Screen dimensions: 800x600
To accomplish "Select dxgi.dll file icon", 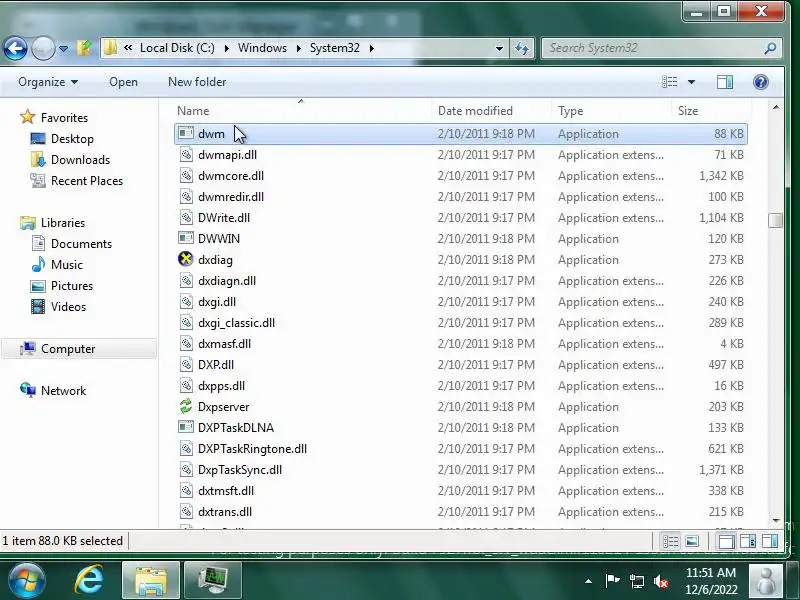I will pos(186,302).
